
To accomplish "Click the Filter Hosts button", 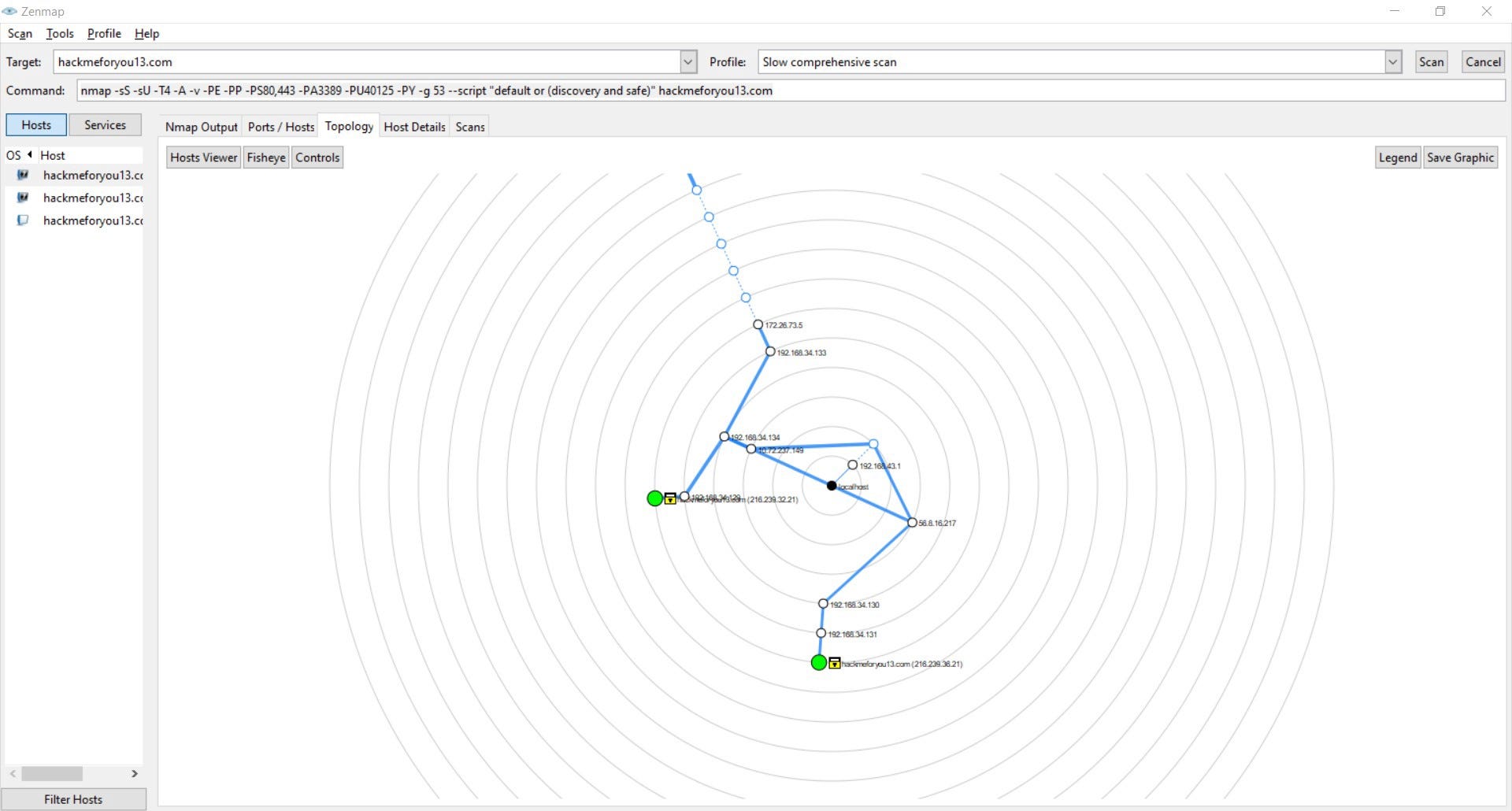I will (73, 799).
